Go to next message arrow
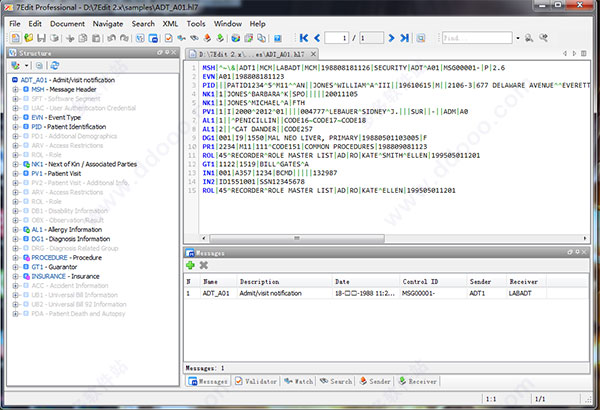This screenshot has width=600, height=410. click(x=391, y=38)
